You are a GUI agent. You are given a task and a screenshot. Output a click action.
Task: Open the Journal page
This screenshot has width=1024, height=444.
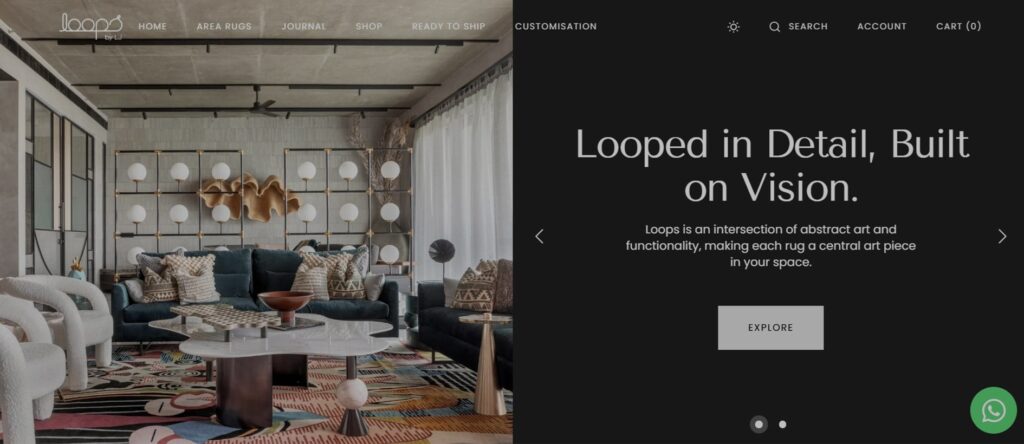[304, 27]
